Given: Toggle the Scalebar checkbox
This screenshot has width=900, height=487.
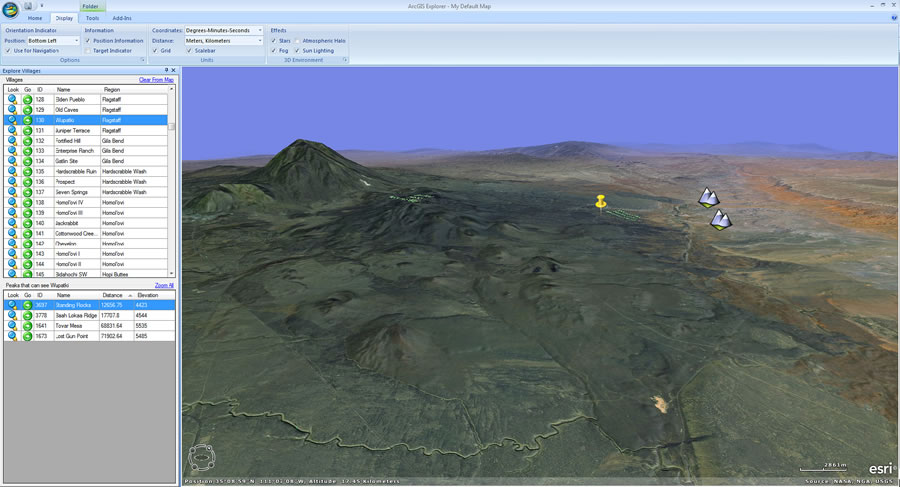Looking at the screenshot, I should click(189, 51).
